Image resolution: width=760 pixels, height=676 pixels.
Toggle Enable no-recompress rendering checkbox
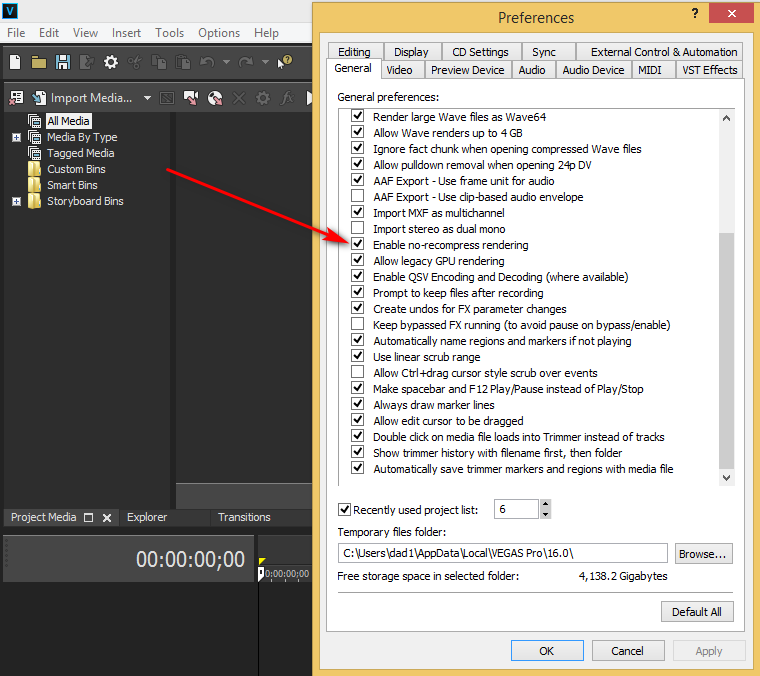click(x=357, y=243)
